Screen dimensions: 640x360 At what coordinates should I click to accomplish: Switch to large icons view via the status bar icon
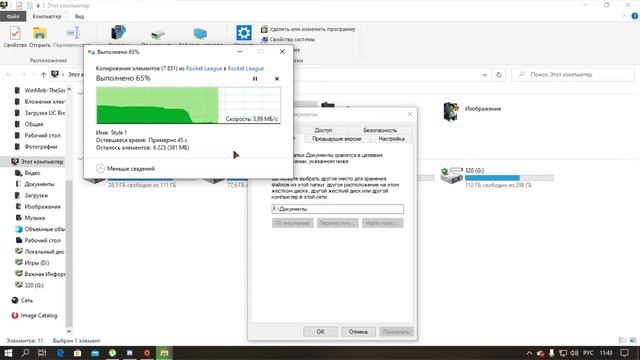[633, 340]
